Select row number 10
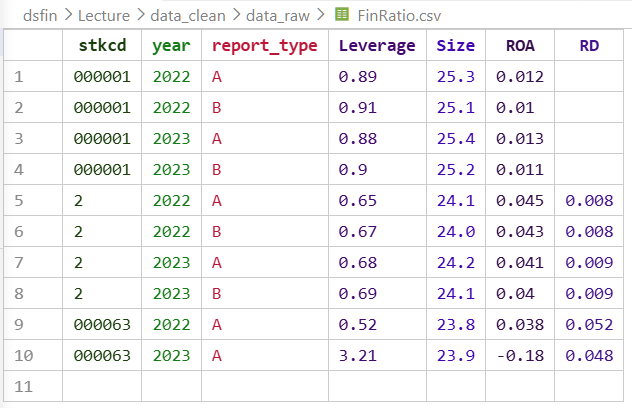Screen dimensions: 632x408 (32, 356)
